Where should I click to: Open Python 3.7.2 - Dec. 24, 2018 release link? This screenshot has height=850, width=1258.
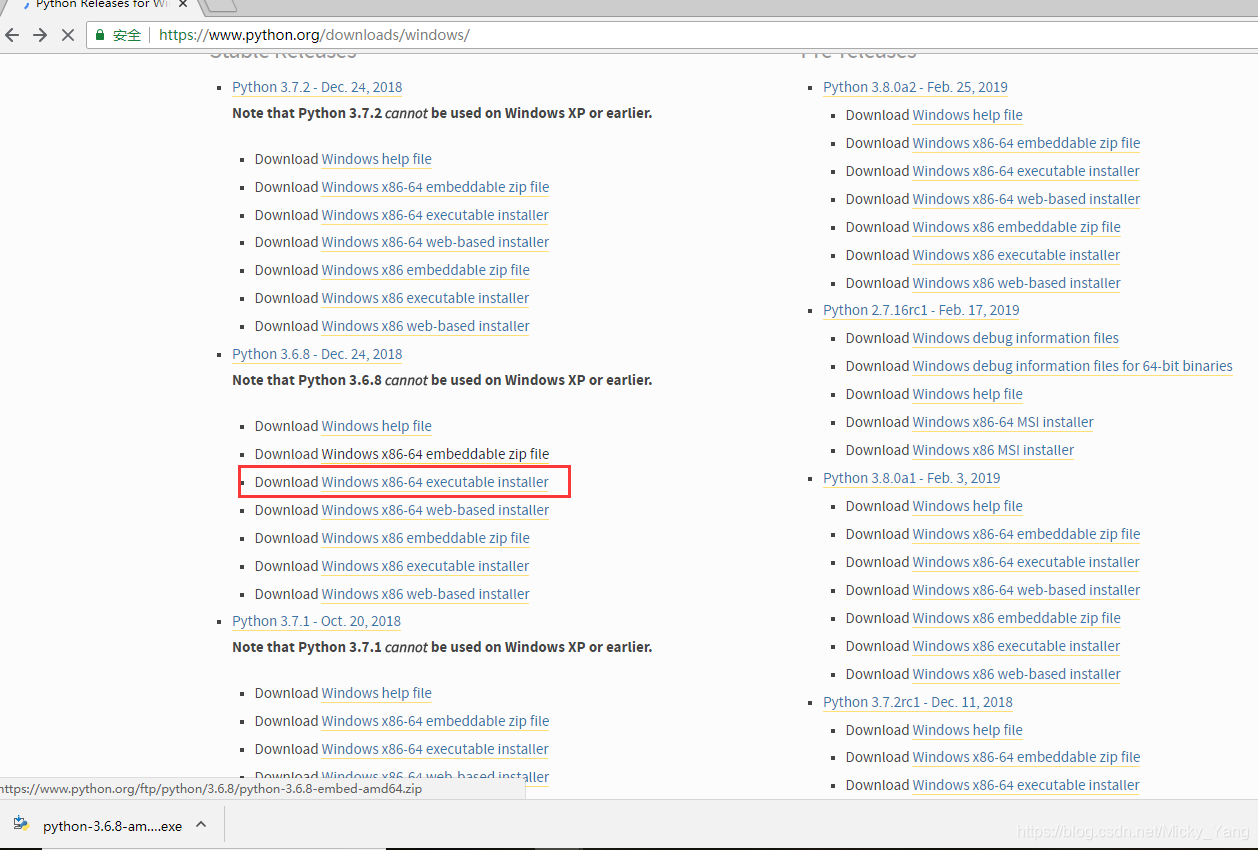pos(317,87)
